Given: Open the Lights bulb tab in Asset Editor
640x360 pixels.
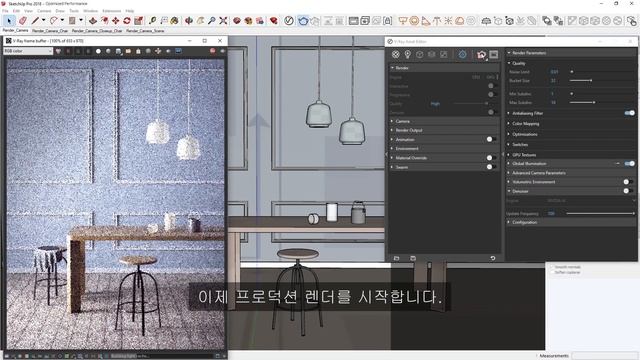Looking at the screenshot, I should click(x=407, y=54).
